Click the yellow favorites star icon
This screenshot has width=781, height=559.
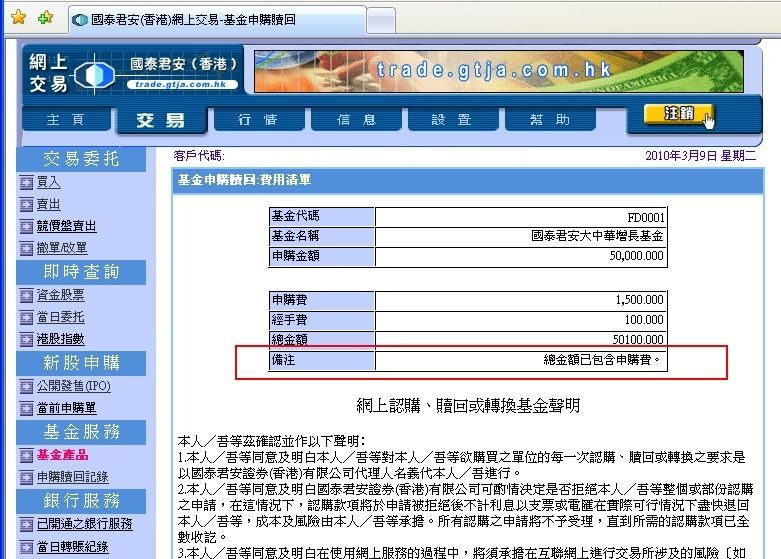point(18,17)
